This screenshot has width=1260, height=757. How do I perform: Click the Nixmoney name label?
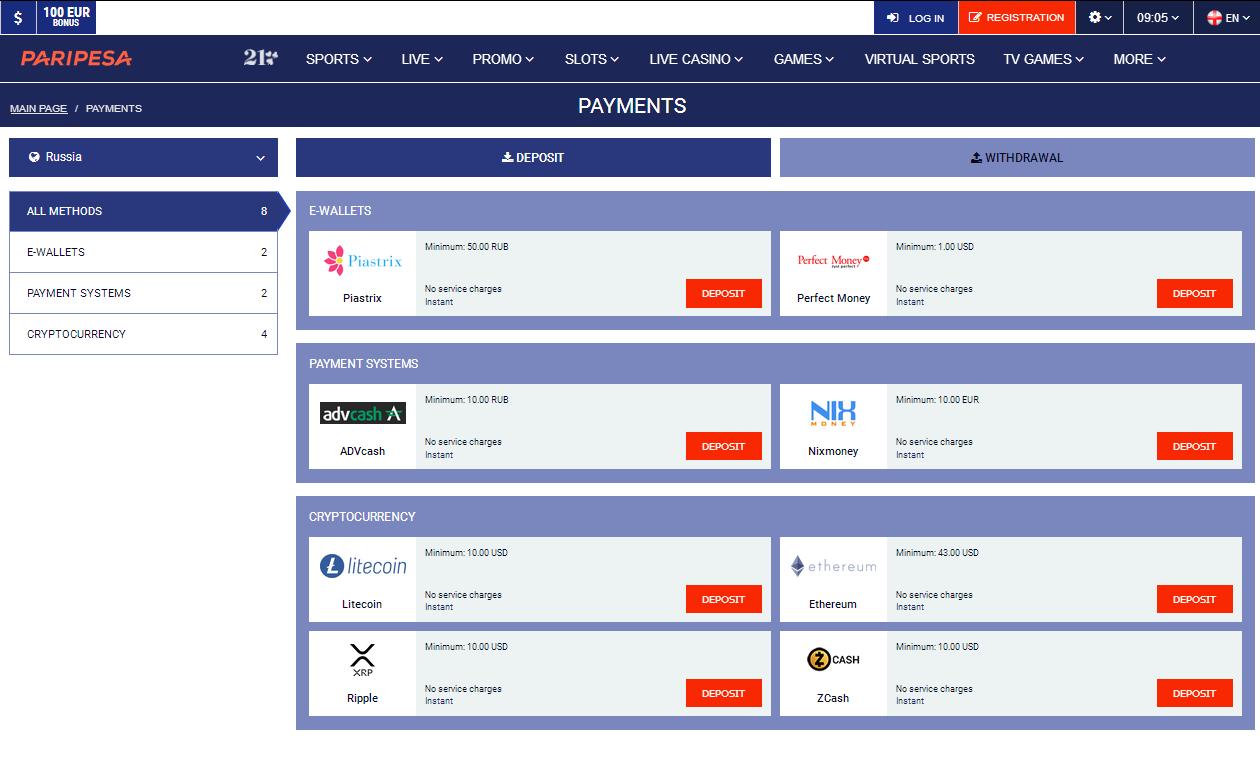click(833, 451)
